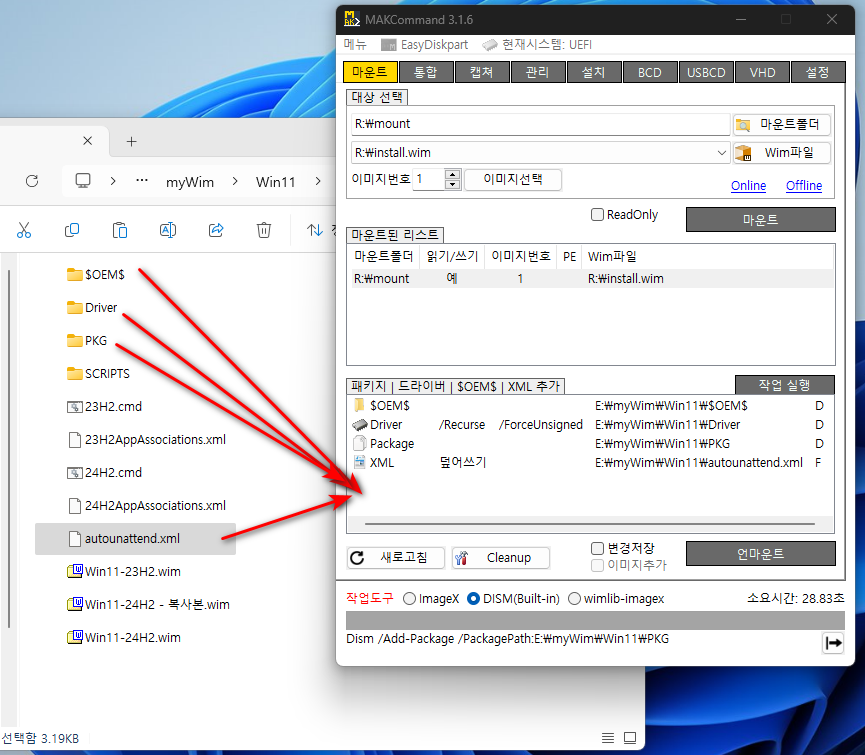Toggle the 변경저장 checkbox
865x755 pixels.
click(597, 548)
